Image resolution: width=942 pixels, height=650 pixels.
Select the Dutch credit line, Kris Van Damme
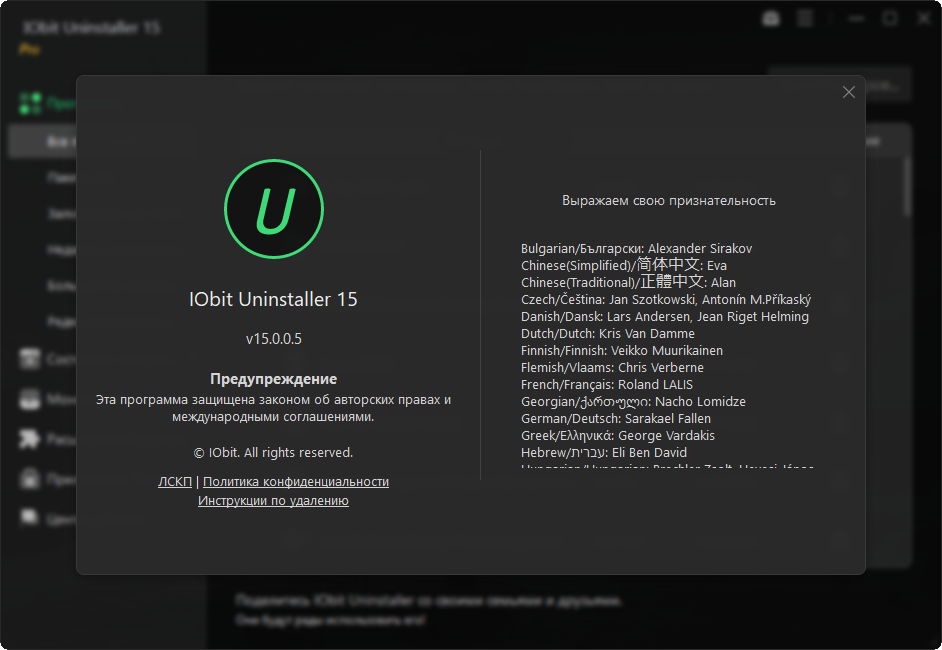(x=608, y=333)
